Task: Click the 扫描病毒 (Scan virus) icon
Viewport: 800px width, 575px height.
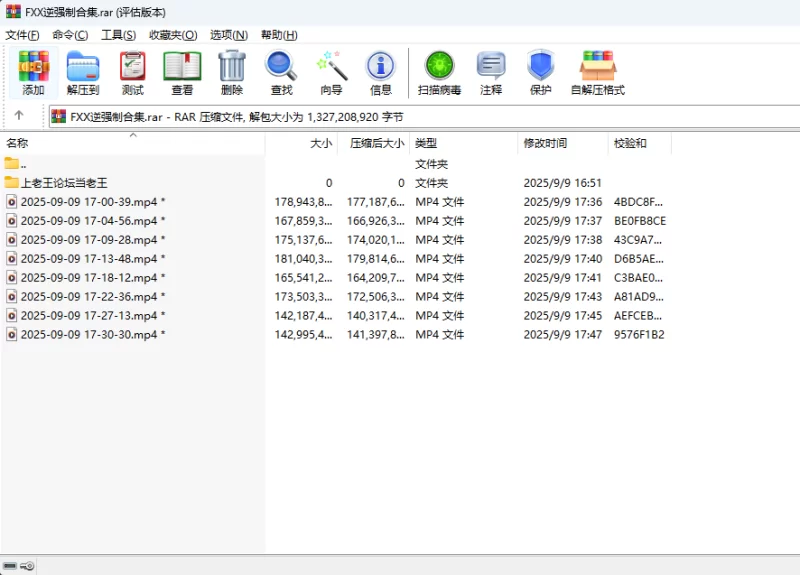Action: coord(439,73)
